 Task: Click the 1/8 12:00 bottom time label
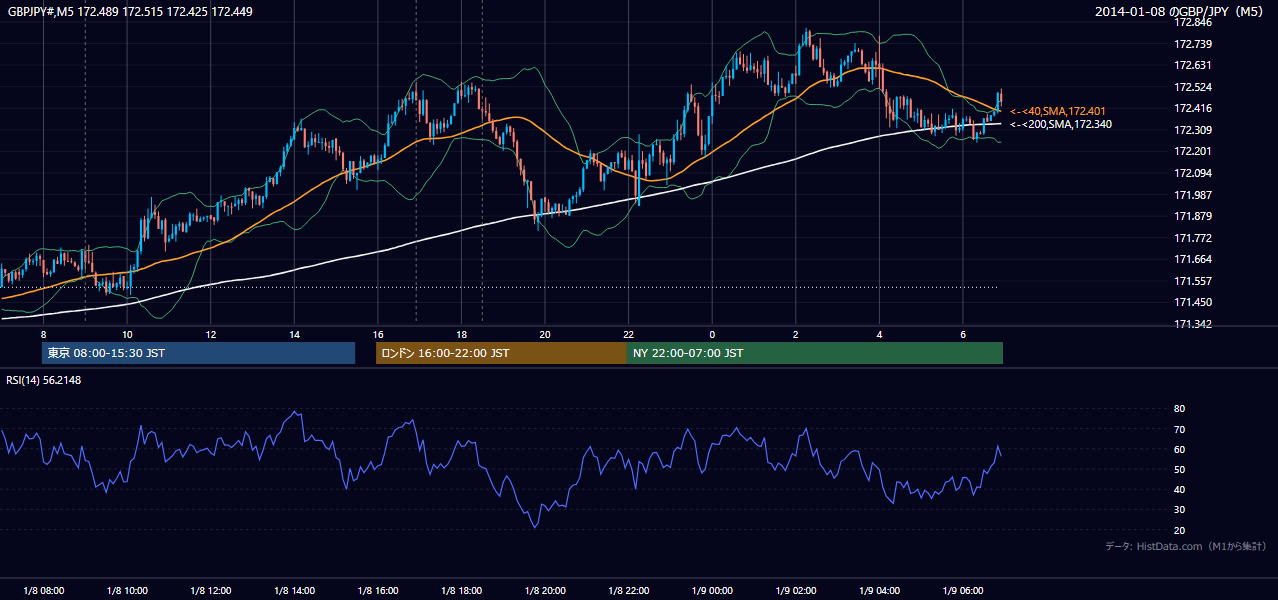211,591
